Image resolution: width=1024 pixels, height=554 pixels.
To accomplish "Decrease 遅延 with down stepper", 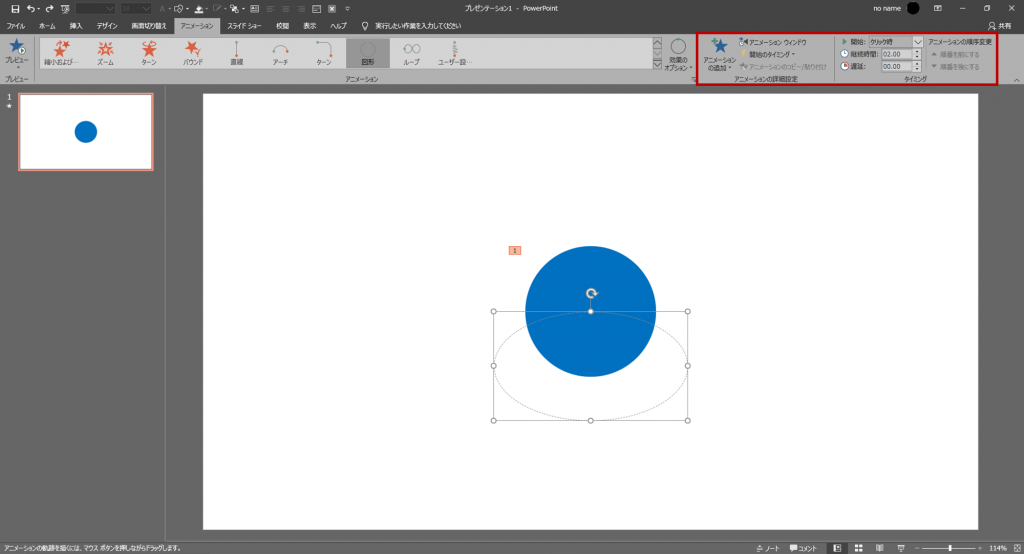I will (918, 69).
